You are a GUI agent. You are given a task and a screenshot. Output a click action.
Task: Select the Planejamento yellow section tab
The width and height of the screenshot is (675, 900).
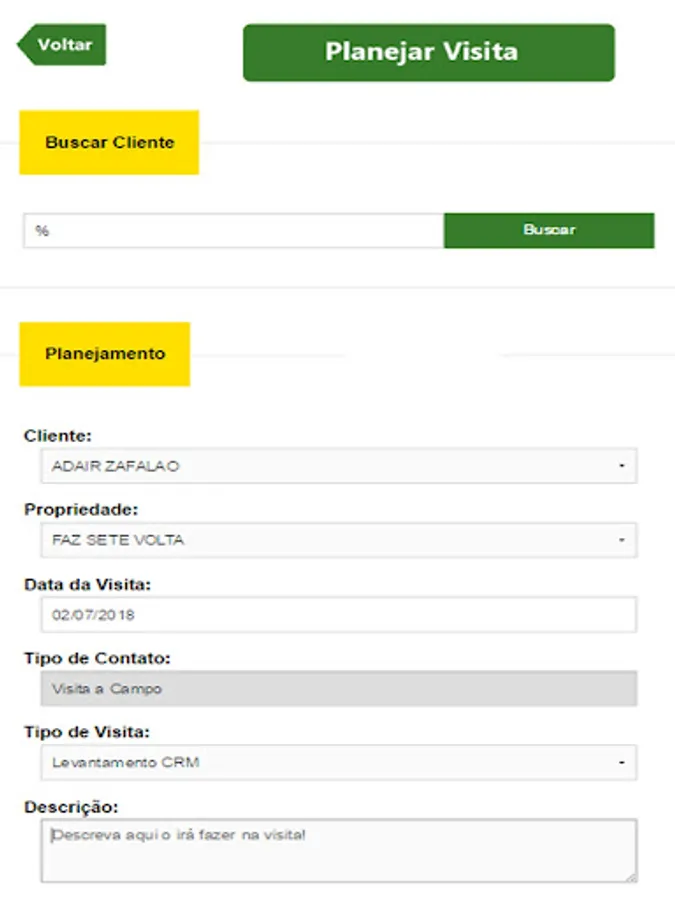tap(105, 354)
